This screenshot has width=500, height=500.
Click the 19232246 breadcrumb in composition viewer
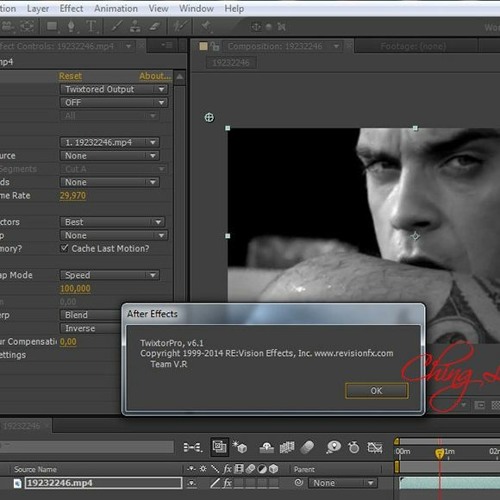231,62
